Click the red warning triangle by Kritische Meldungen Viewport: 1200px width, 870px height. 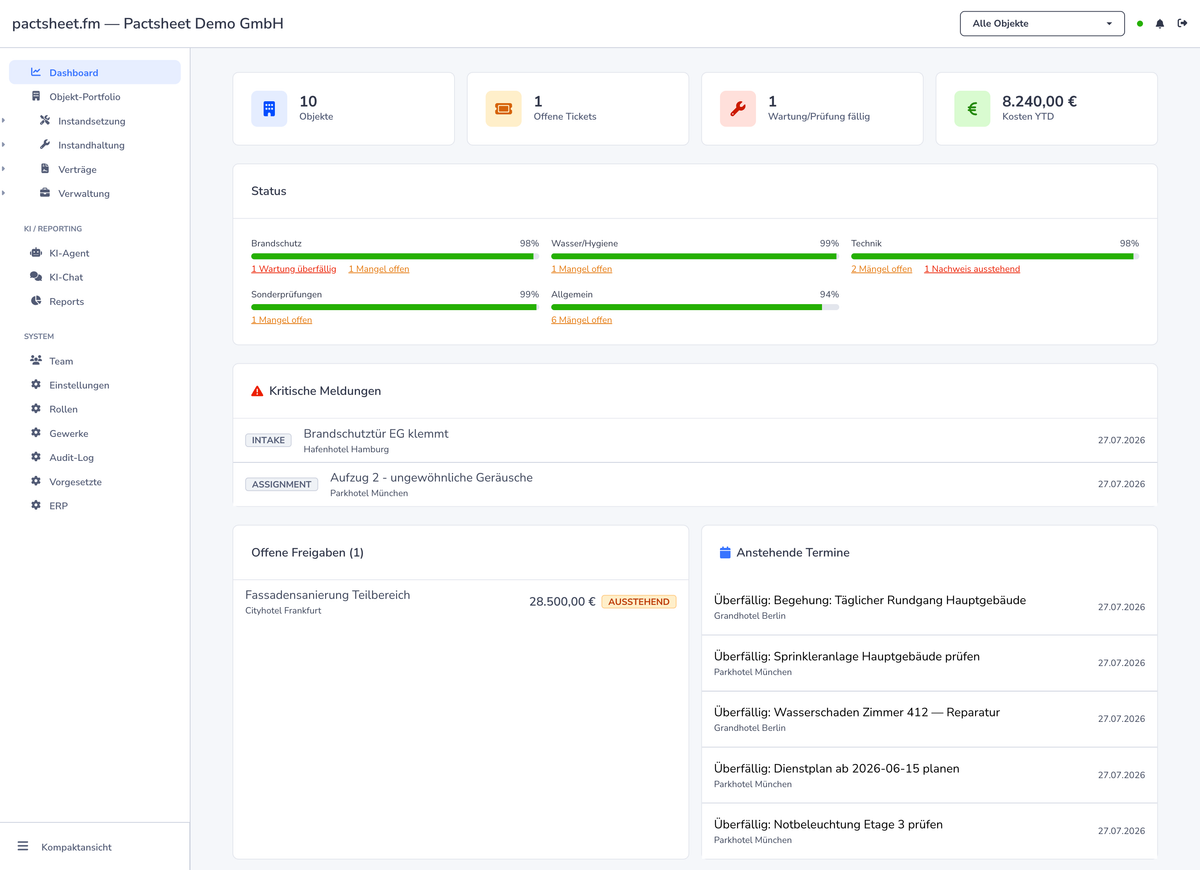(257, 391)
